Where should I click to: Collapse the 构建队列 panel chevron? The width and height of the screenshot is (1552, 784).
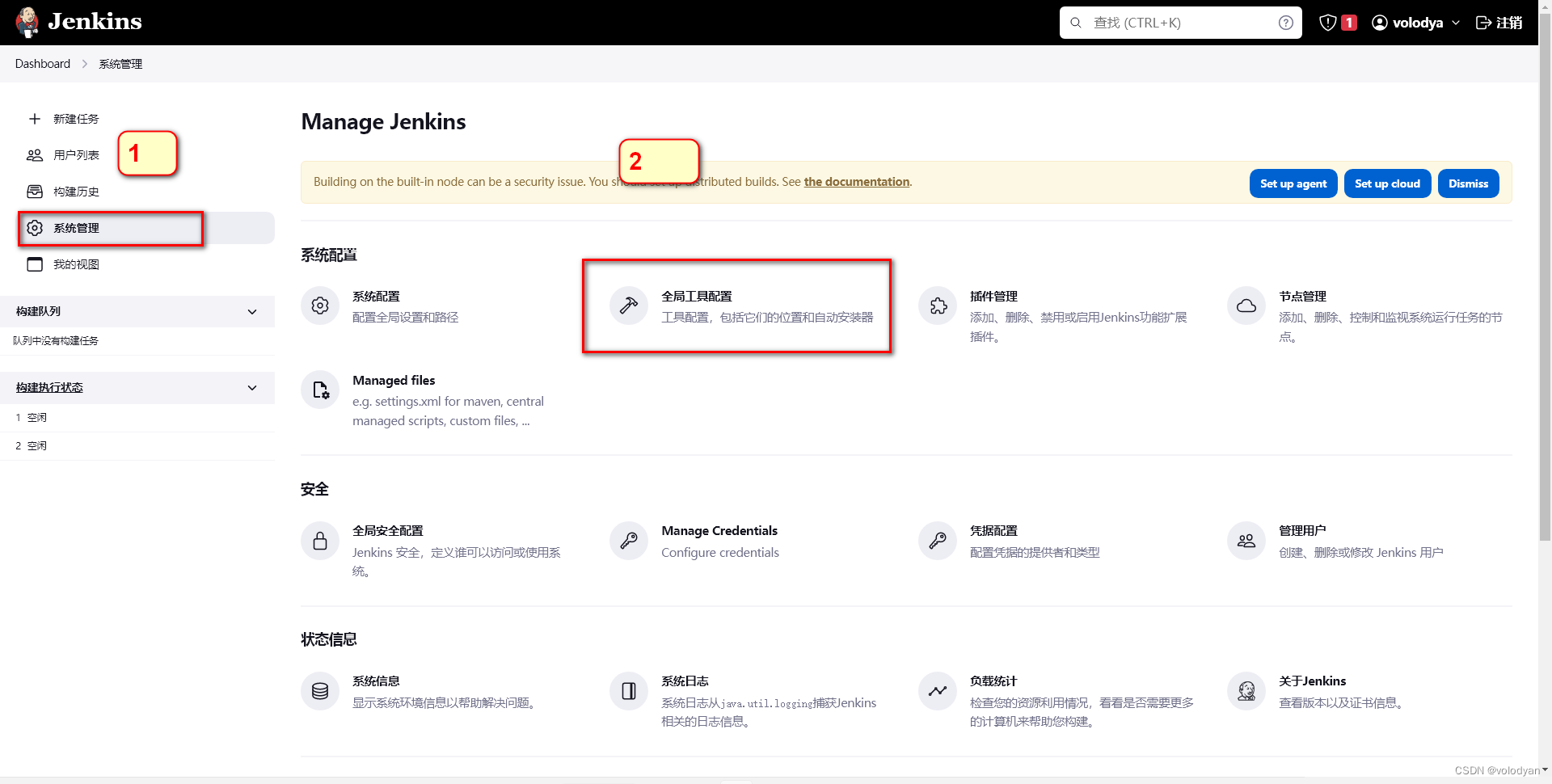click(x=252, y=311)
